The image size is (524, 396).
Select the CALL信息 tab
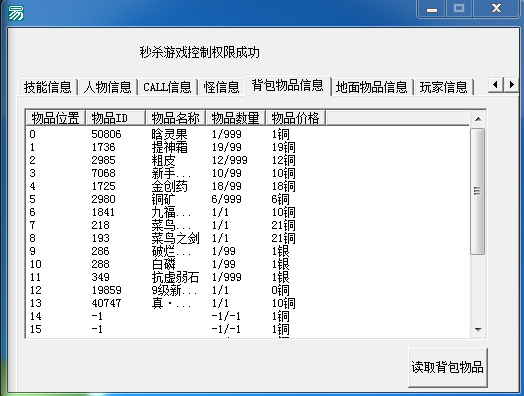point(167,87)
